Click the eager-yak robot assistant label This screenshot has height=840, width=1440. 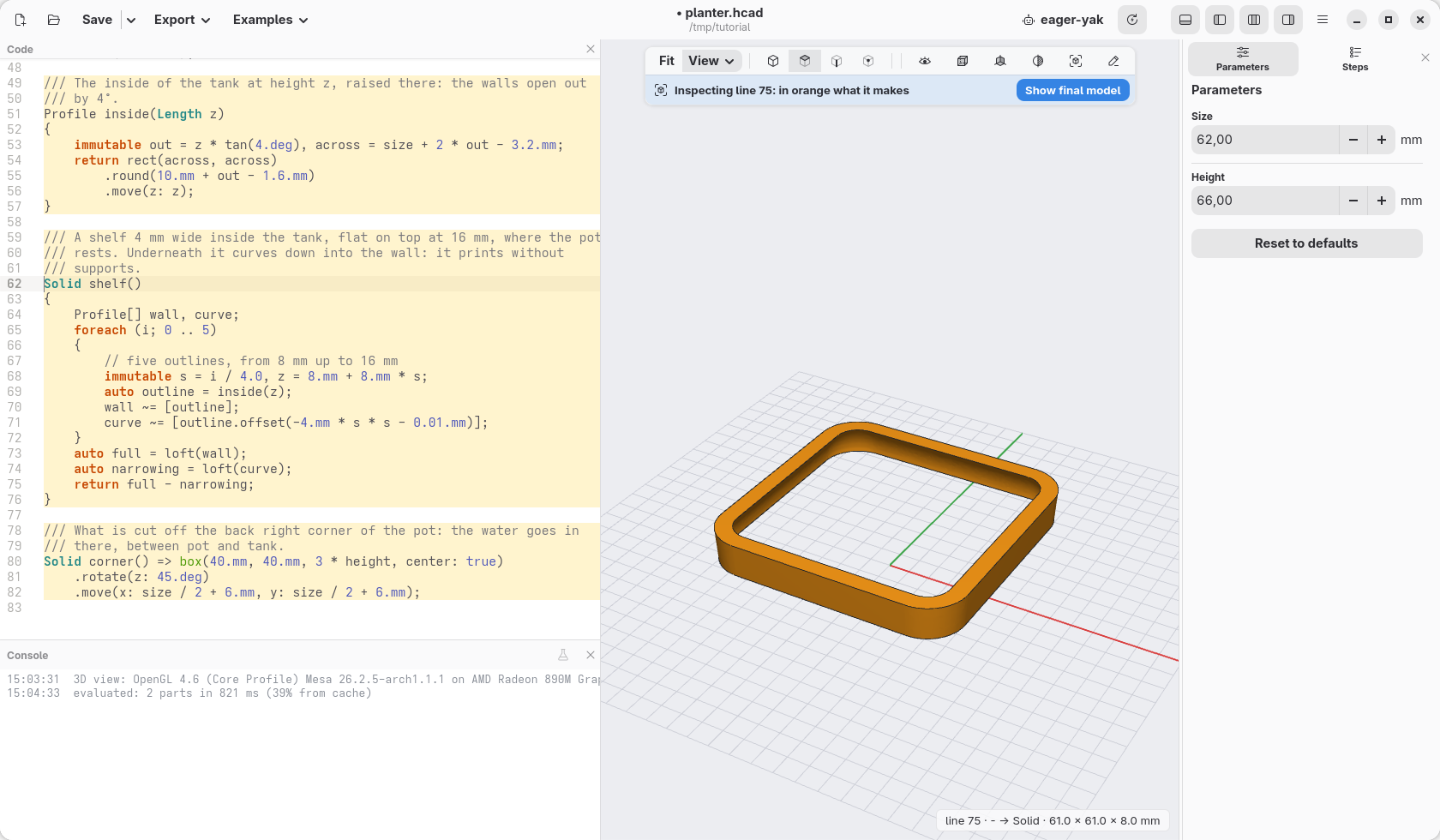[x=1063, y=20]
